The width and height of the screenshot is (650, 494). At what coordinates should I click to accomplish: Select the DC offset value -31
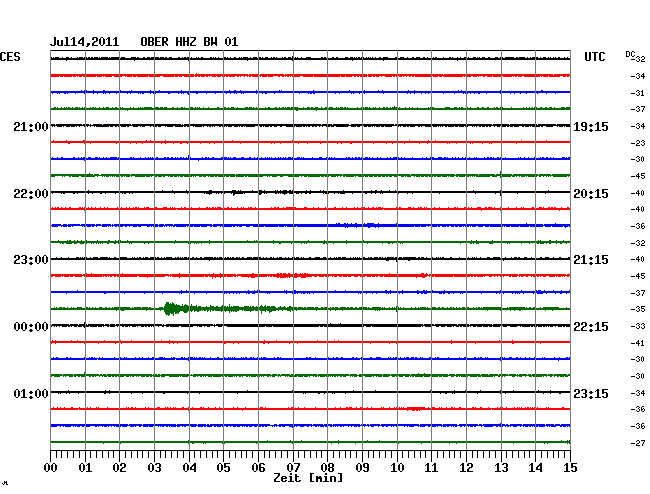click(638, 93)
